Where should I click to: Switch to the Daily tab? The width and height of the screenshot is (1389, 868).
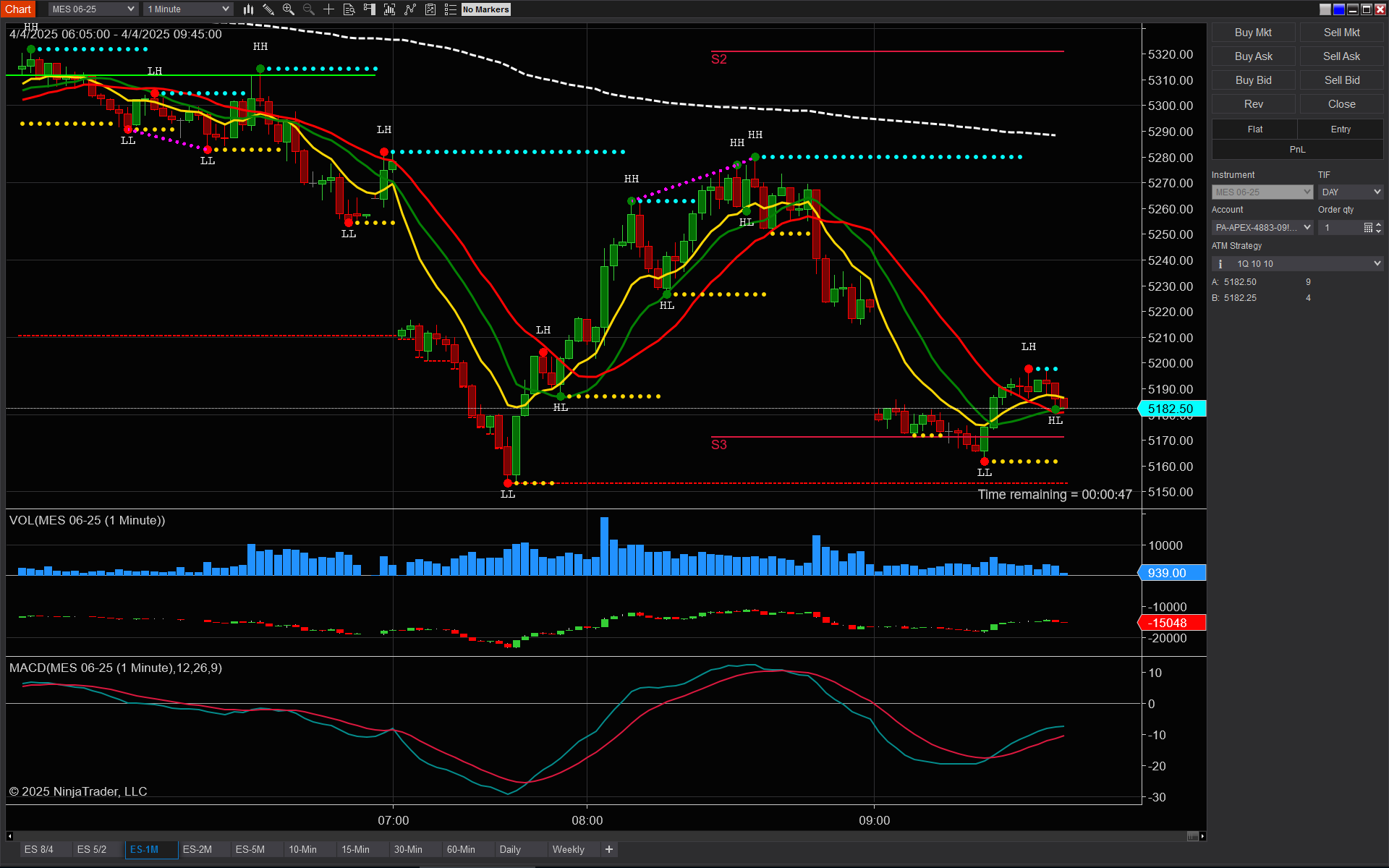point(510,849)
